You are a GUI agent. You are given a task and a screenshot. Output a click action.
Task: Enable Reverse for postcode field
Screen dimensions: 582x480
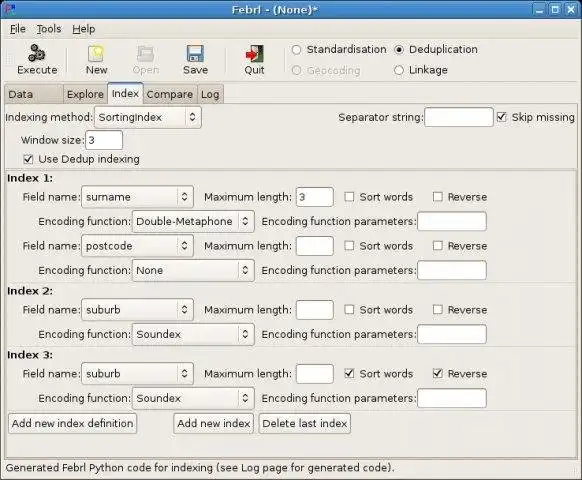point(438,246)
